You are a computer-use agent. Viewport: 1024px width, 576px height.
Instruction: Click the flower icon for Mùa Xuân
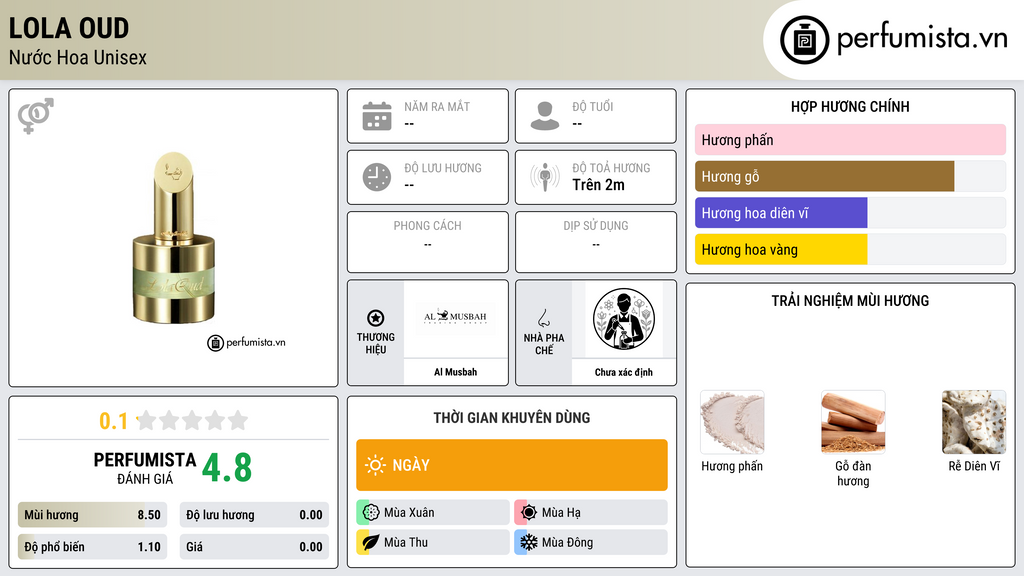pos(371,513)
